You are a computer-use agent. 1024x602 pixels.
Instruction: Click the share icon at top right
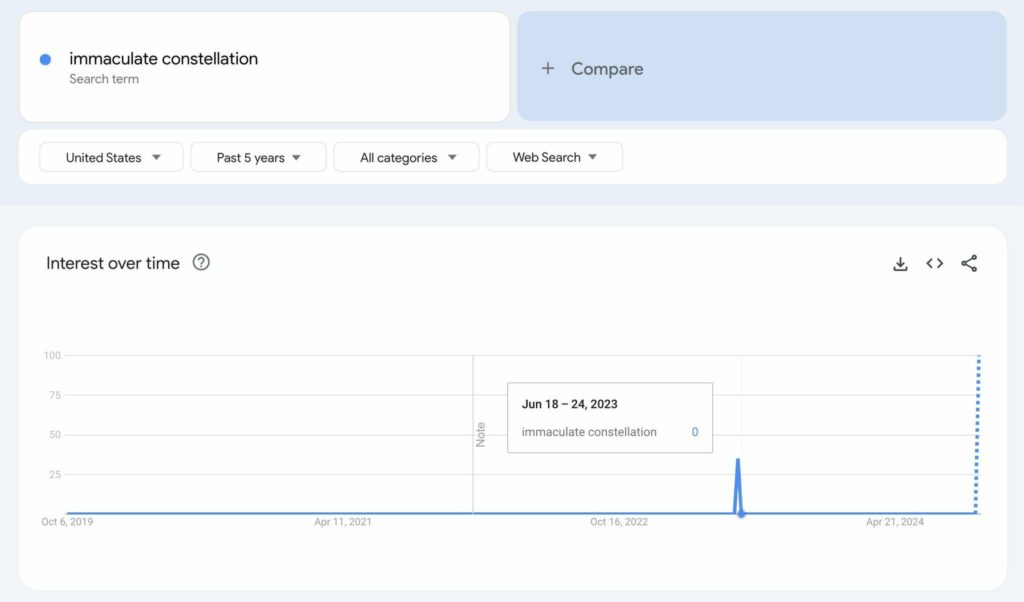[968, 263]
